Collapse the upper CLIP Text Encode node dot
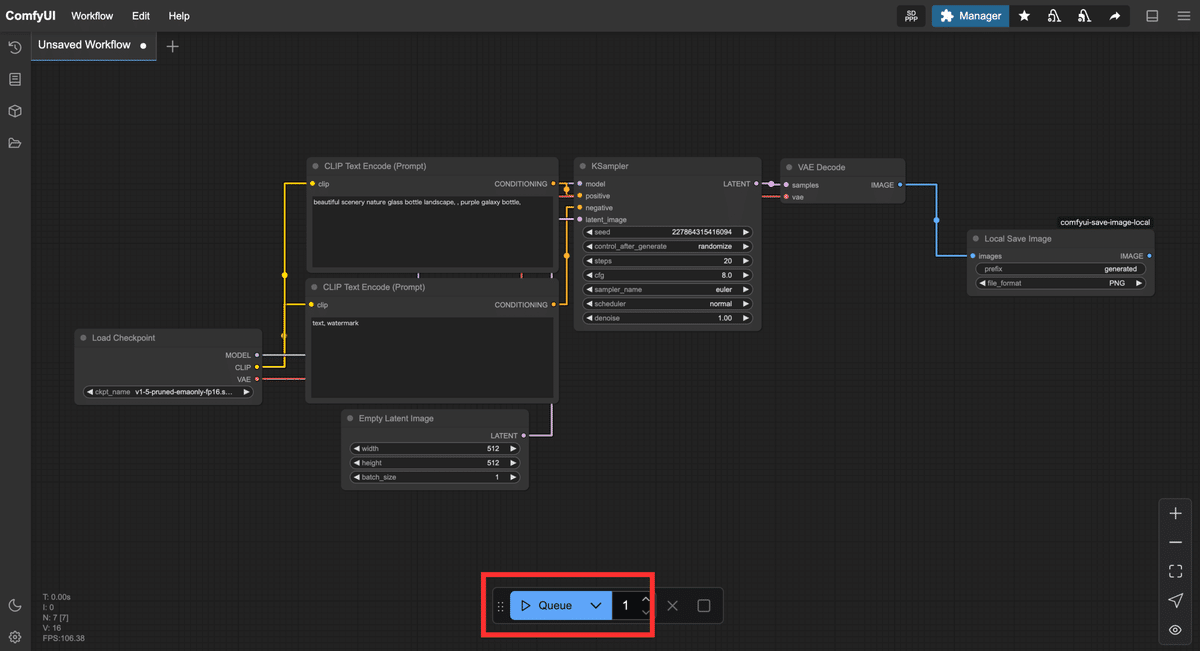The width and height of the screenshot is (1200, 651). (x=315, y=166)
